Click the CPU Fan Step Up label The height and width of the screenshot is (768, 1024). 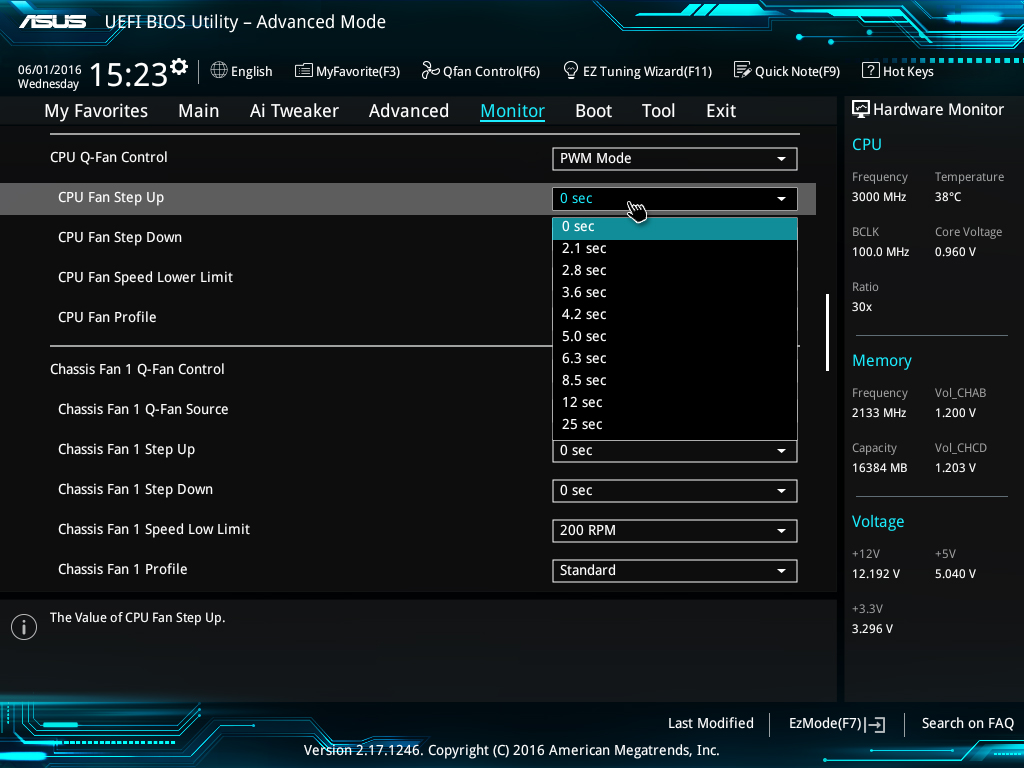pos(111,198)
